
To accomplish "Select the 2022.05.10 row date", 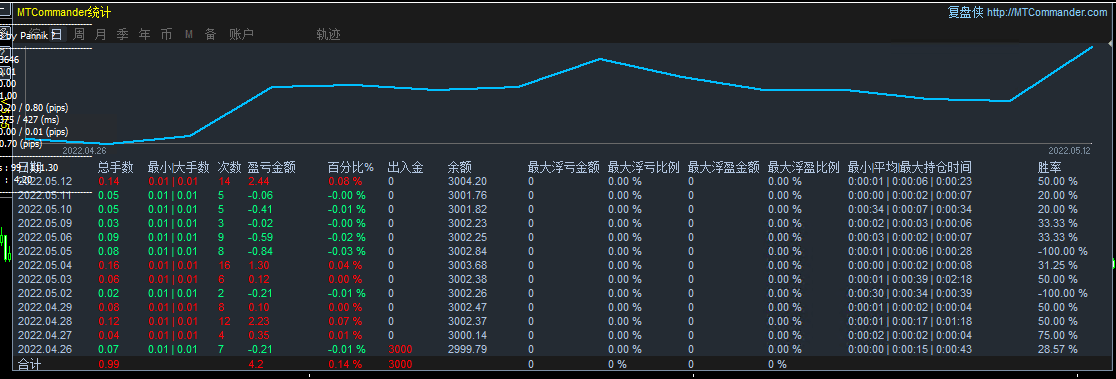I will [x=45, y=209].
